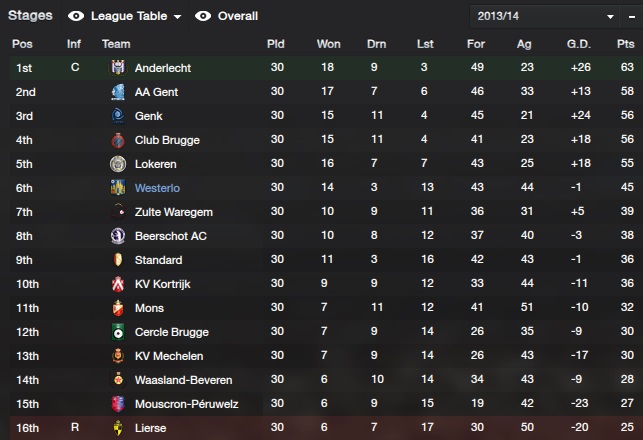Click the Lokeren club badge
The image size is (643, 440).
[x=118, y=164]
